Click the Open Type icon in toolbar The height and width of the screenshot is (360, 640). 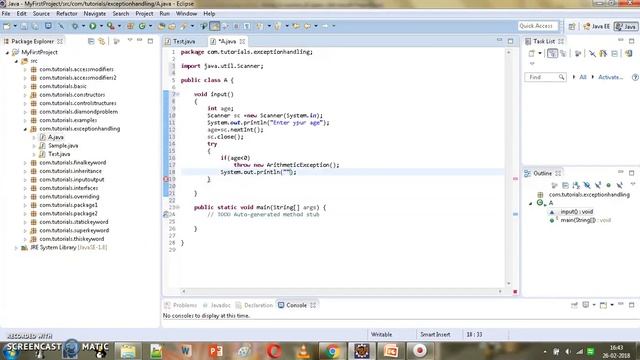click(161, 26)
